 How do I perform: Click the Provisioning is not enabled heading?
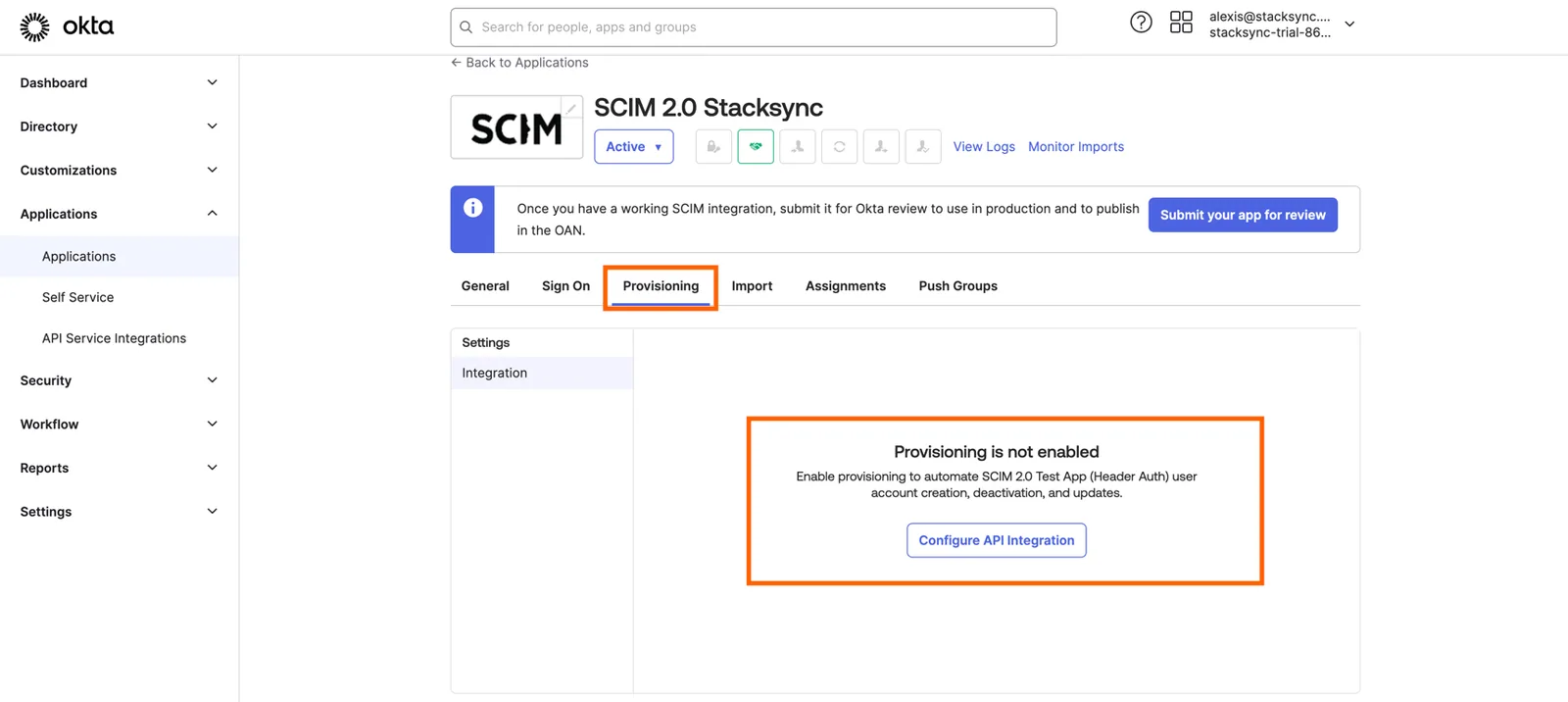pos(997,452)
